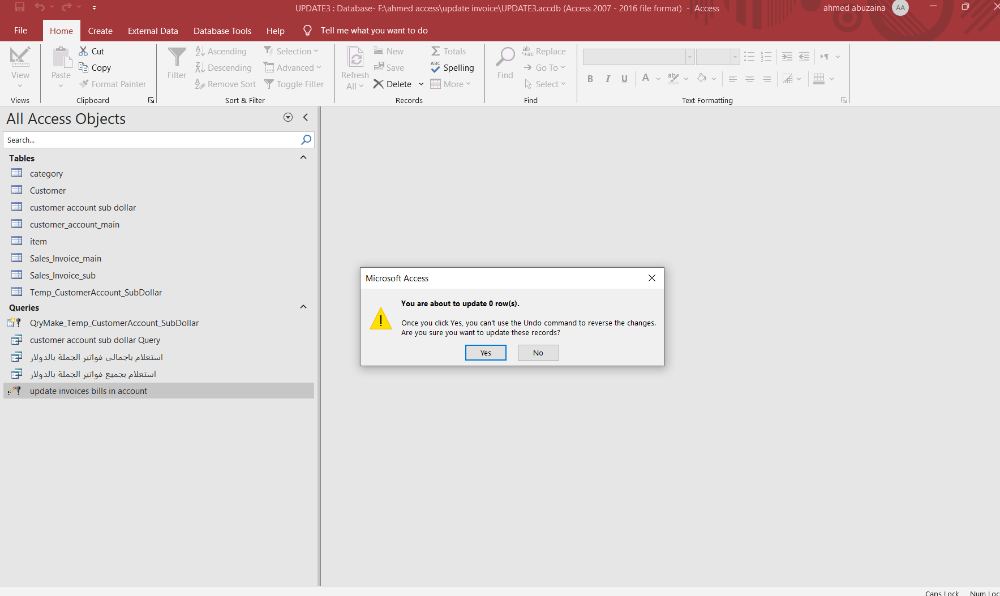
Task: Open the Database Tools tab
Action: pos(222,31)
